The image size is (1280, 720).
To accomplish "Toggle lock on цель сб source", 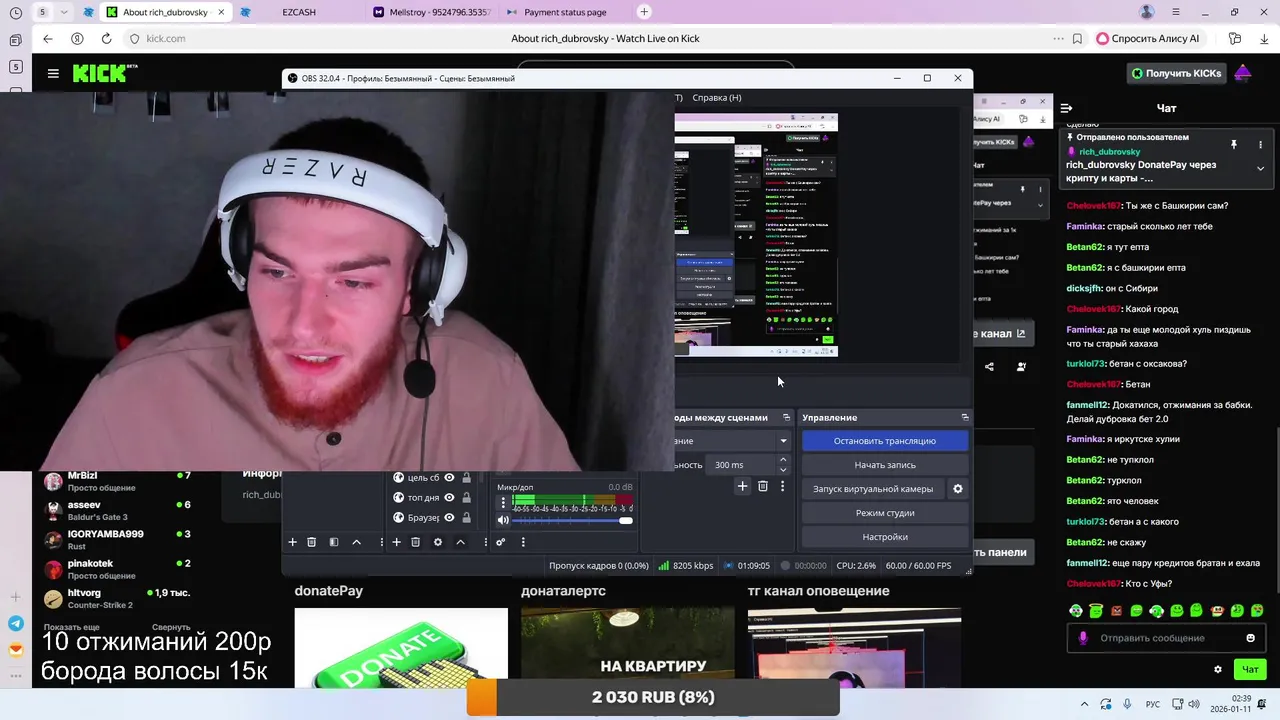I will tap(466, 478).
